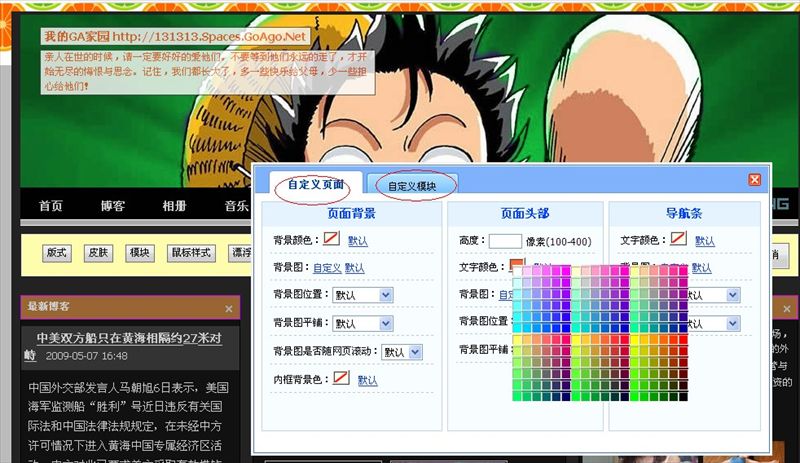800x463 pixels.
Task: Click 默认 link for 导航条 背景图
Action: click(702, 268)
